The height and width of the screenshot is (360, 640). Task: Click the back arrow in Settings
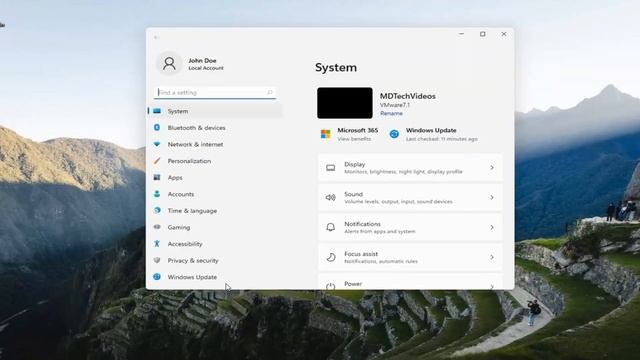[156, 37]
